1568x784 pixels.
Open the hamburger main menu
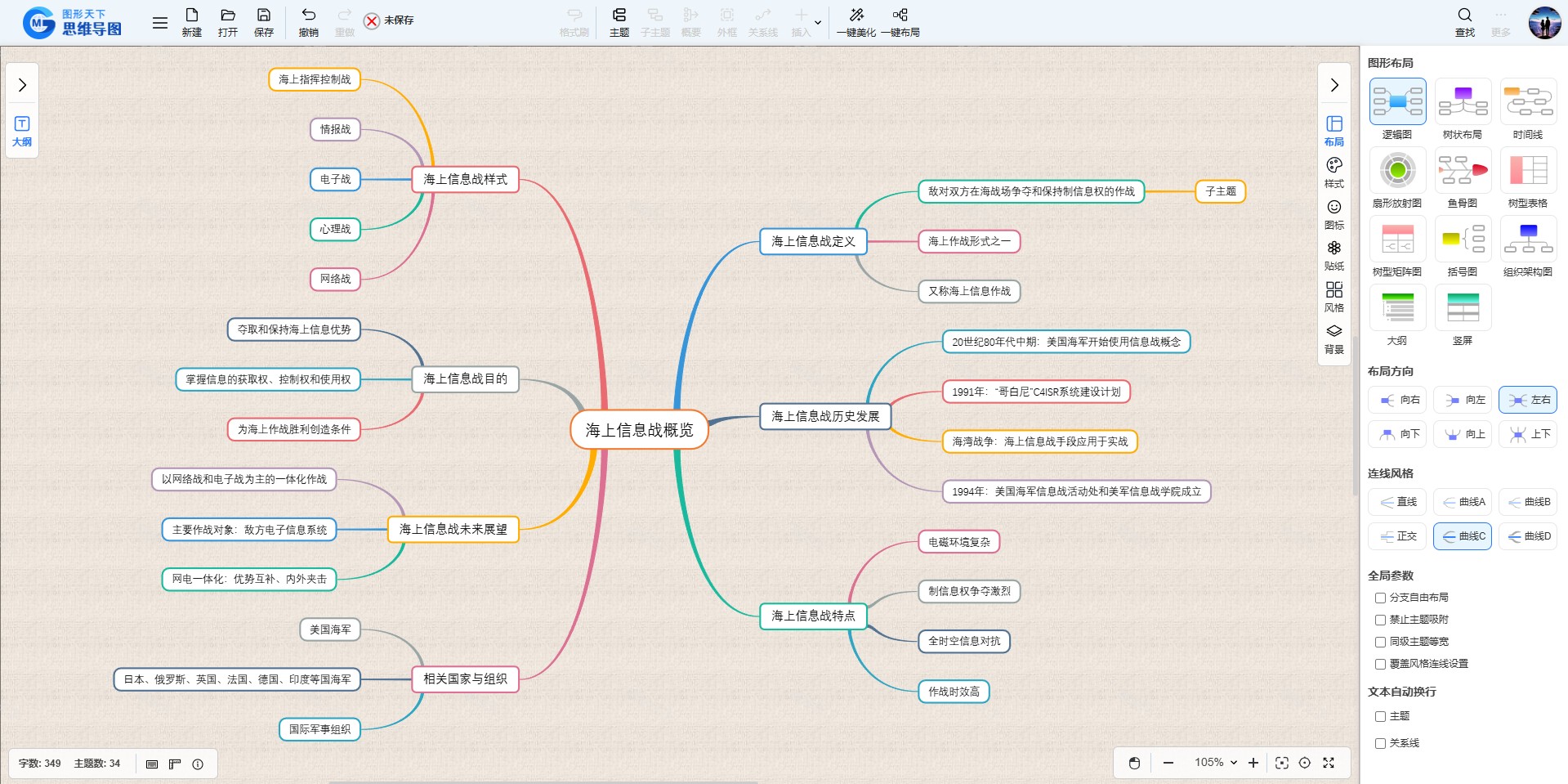160,23
